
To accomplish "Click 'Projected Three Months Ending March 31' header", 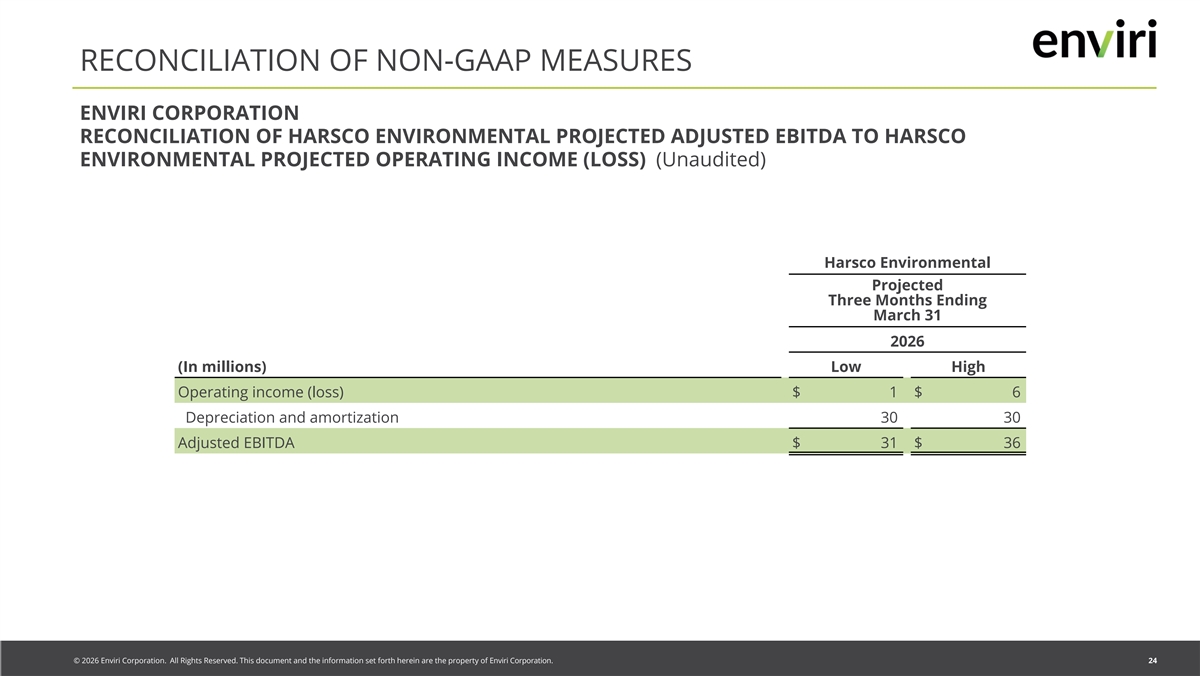I will pos(907,300).
